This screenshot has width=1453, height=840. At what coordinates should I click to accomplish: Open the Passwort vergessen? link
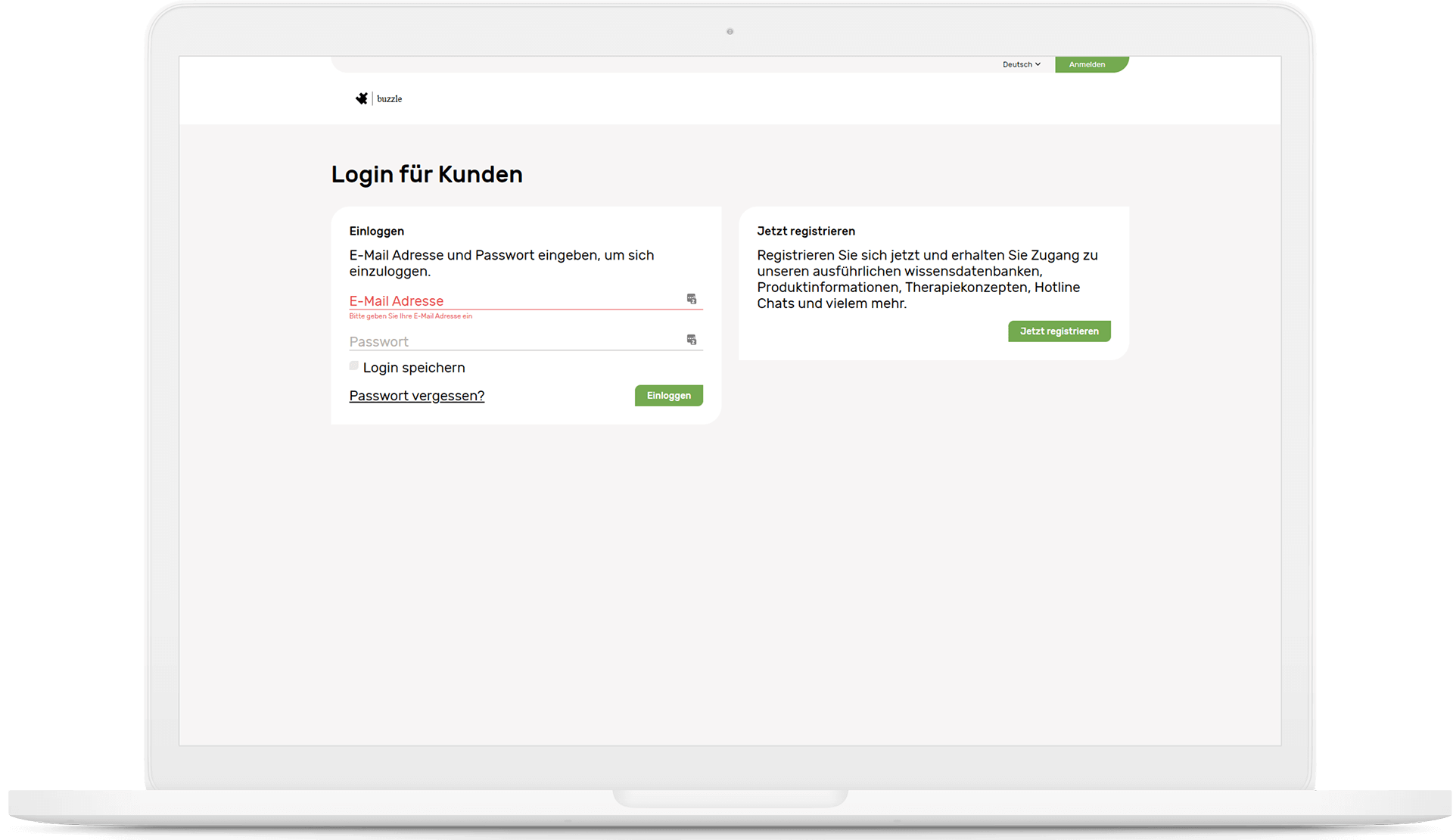tap(416, 395)
